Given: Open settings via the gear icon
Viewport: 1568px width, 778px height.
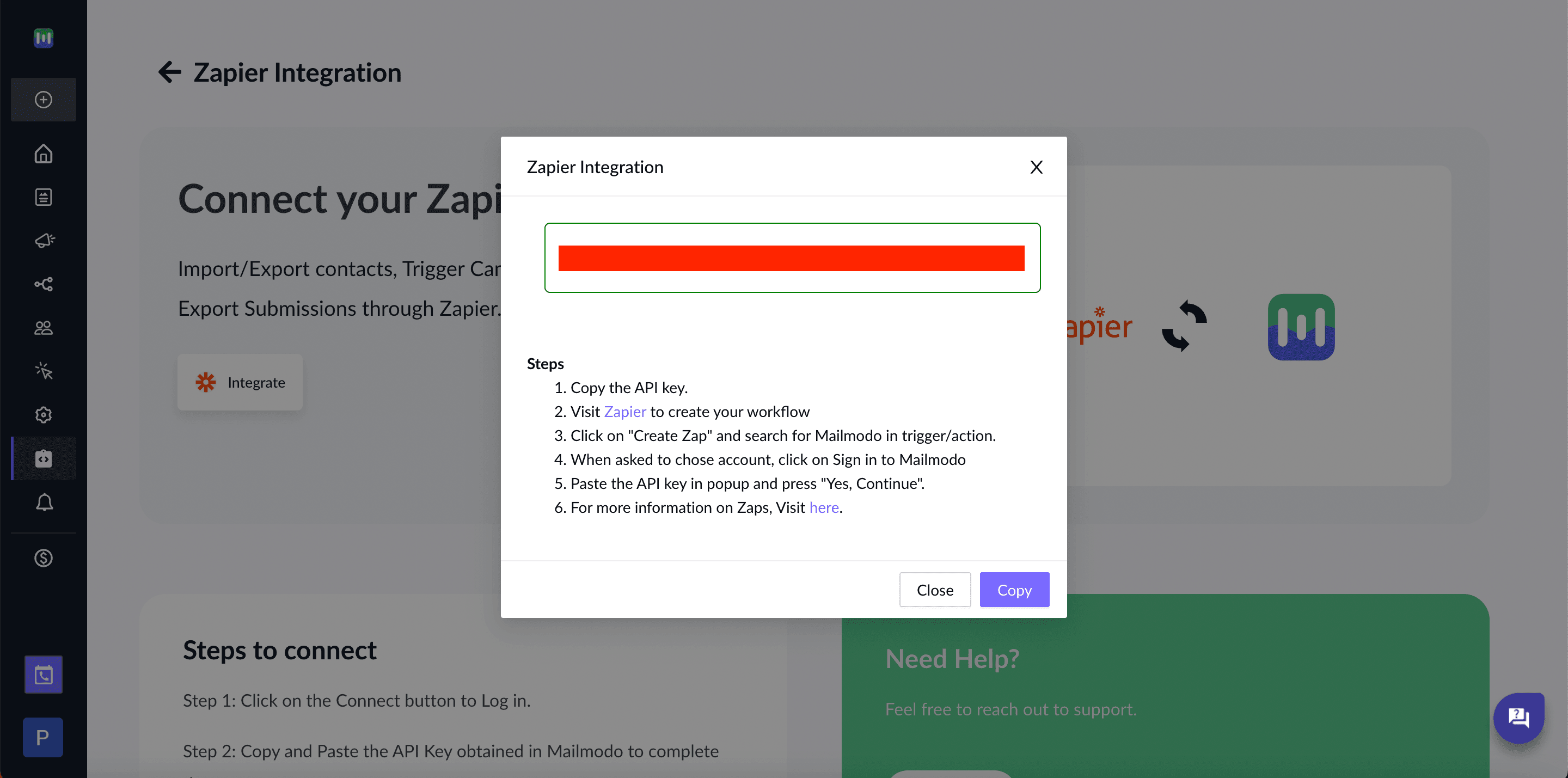Looking at the screenshot, I should point(43,414).
